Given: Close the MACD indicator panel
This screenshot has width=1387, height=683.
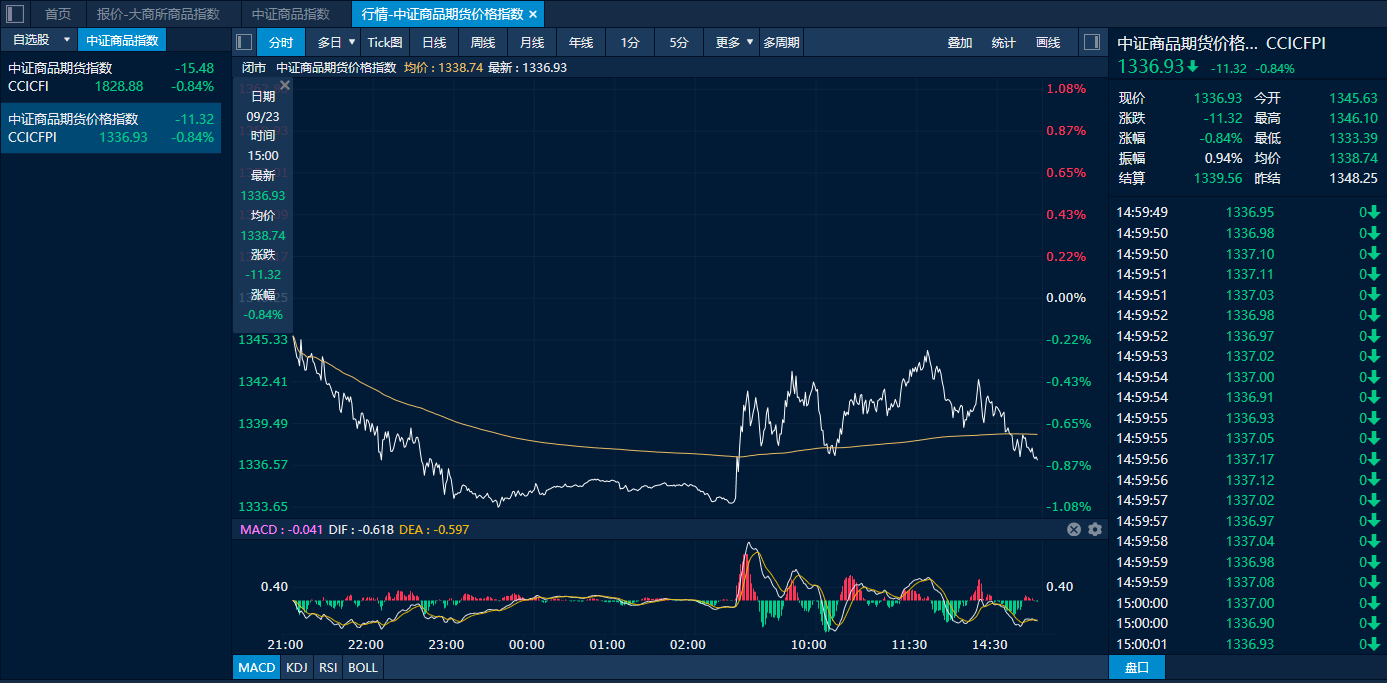Looking at the screenshot, I should point(1074,529).
